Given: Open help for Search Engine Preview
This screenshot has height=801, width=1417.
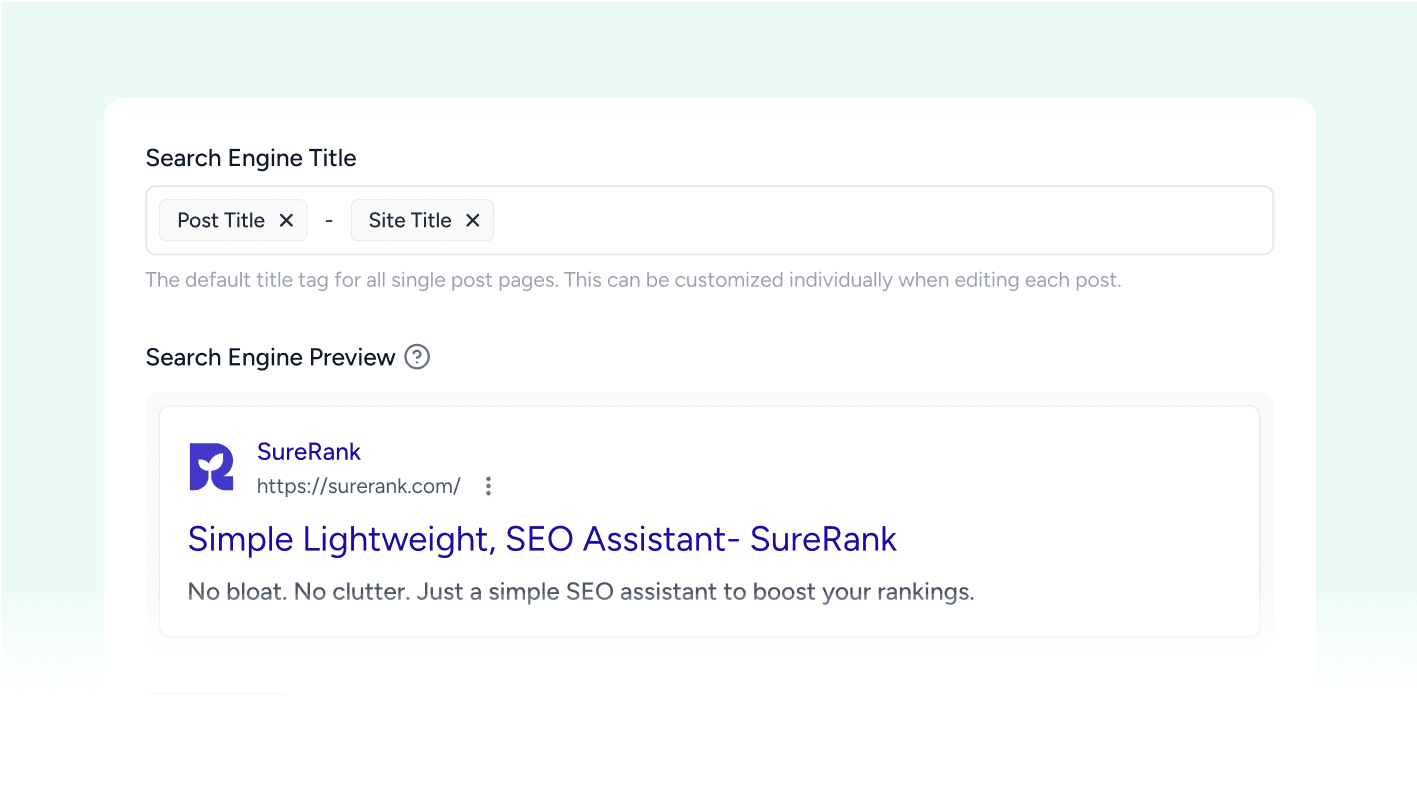Looking at the screenshot, I should 417,357.
